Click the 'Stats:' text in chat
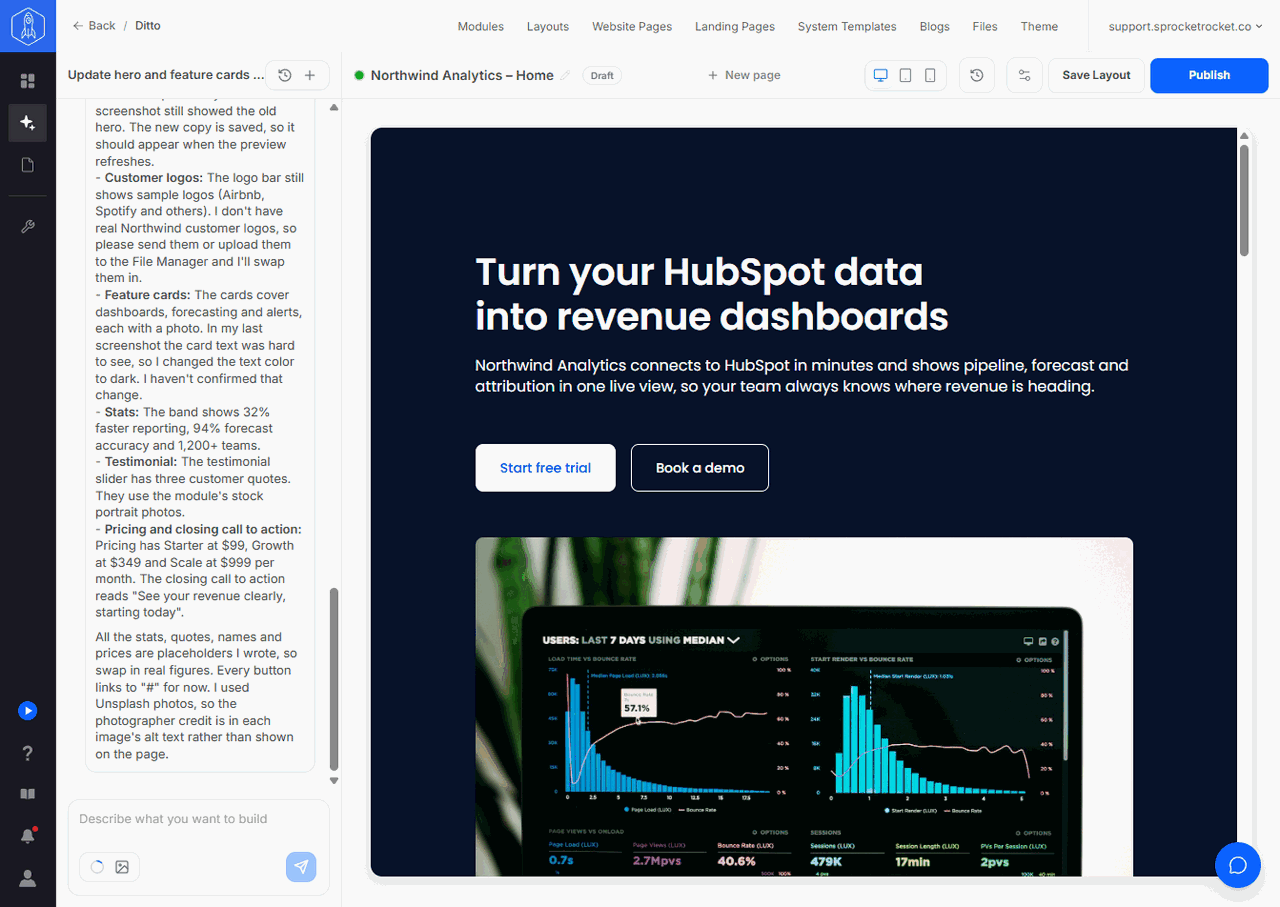This screenshot has height=907, width=1280. (122, 412)
